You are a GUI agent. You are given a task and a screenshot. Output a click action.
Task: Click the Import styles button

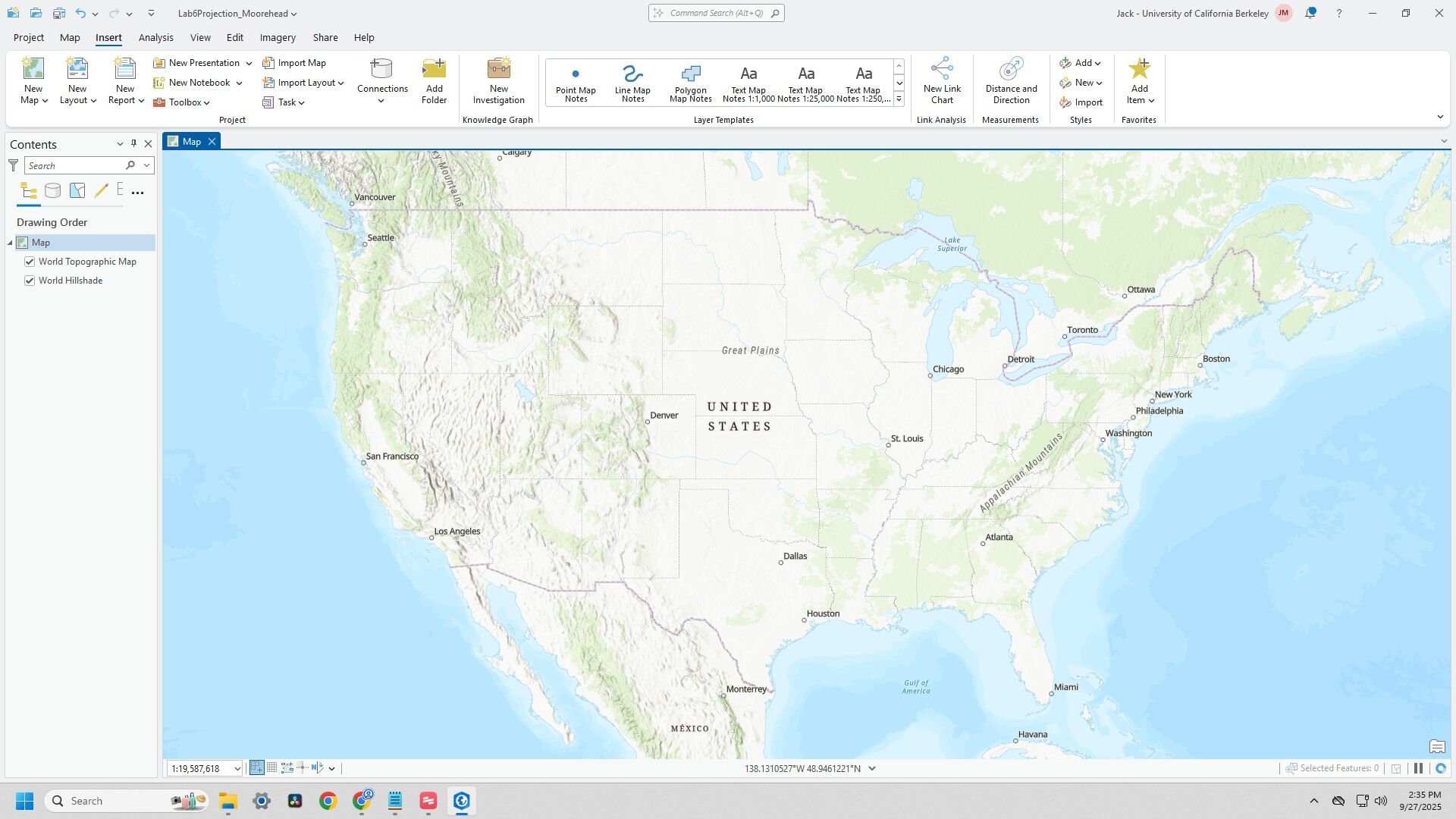pos(1081,102)
